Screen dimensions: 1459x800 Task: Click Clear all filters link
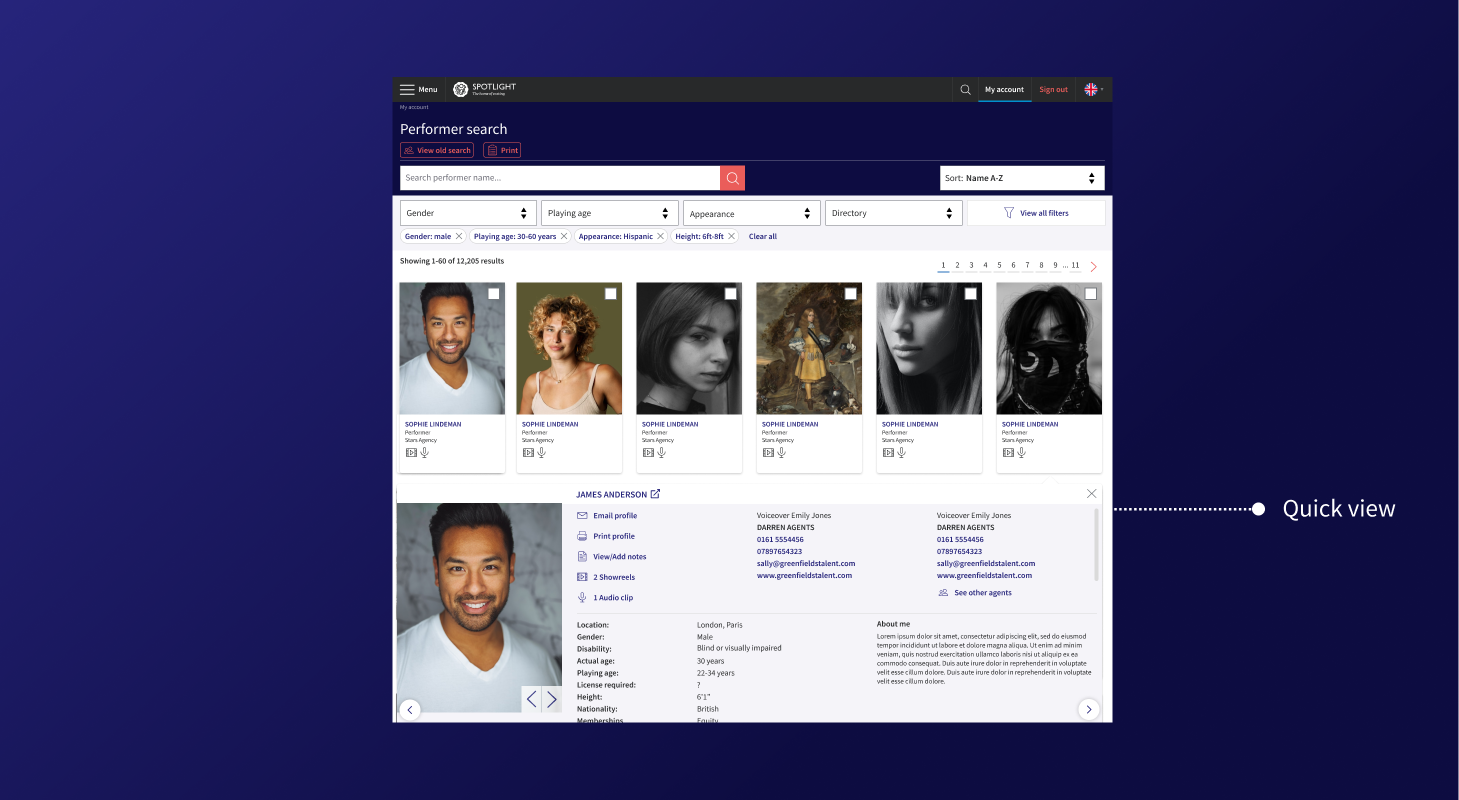click(763, 236)
